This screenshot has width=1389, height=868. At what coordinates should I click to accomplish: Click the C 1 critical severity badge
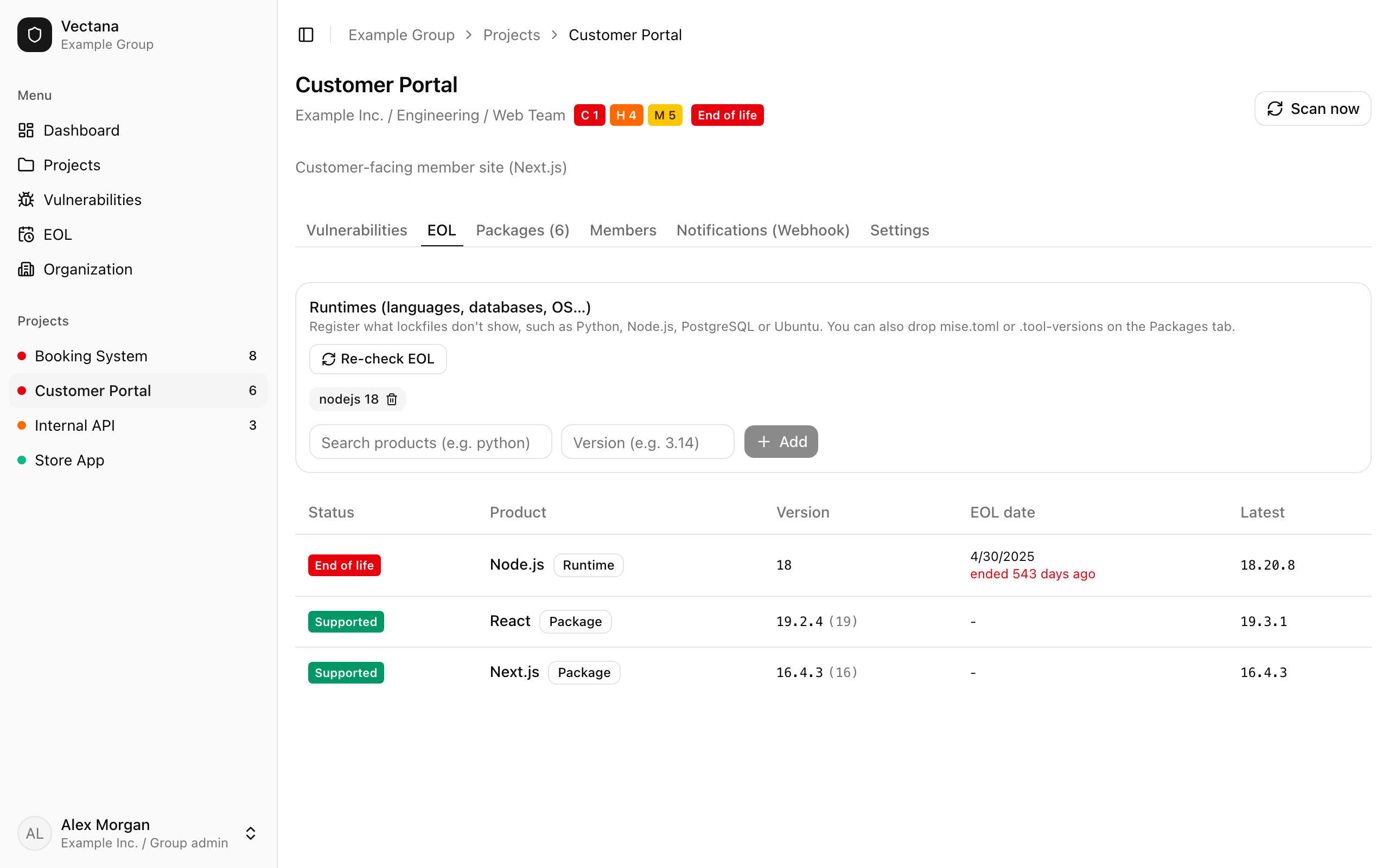[589, 115]
